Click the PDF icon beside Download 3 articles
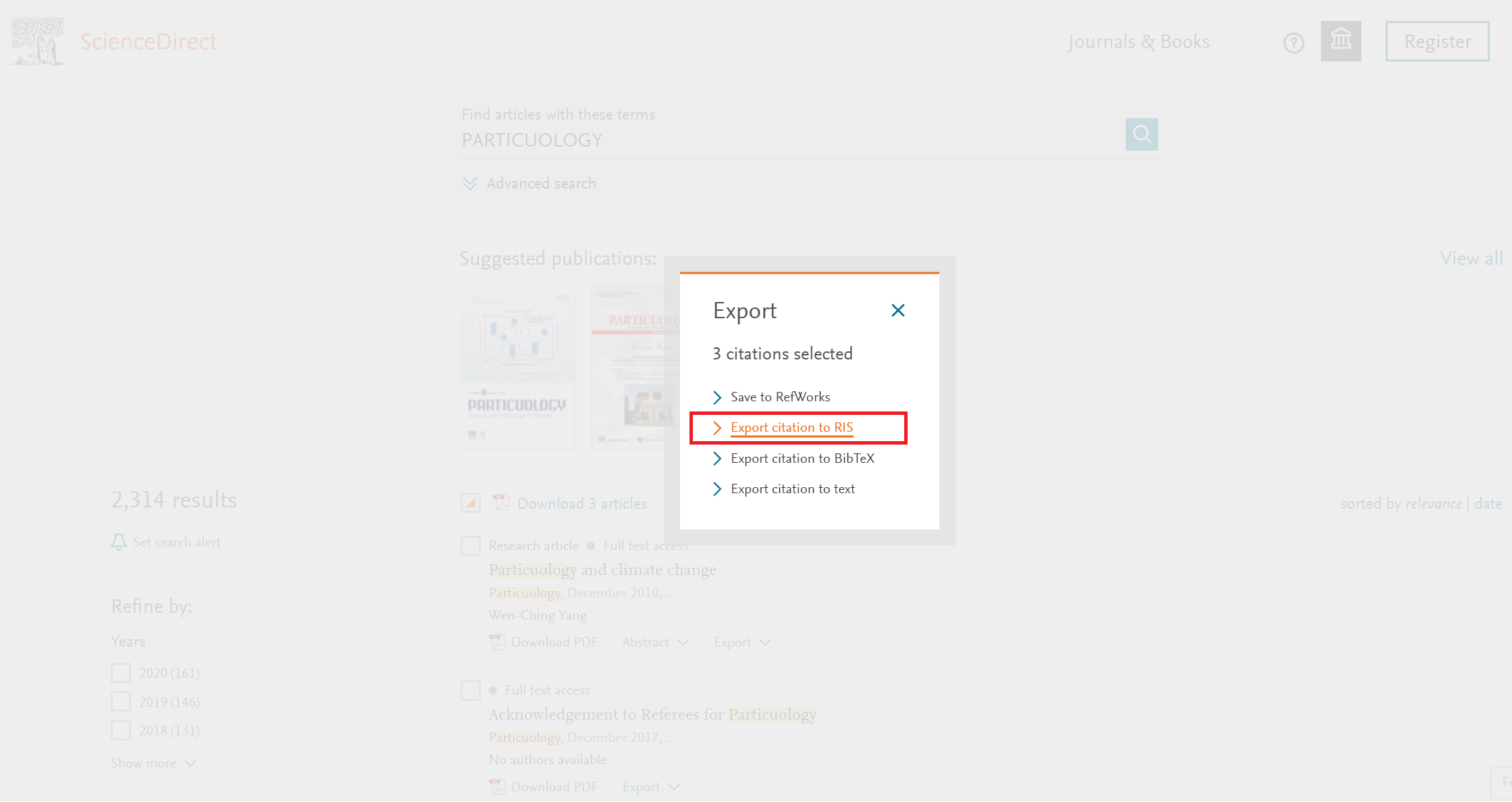 click(500, 502)
